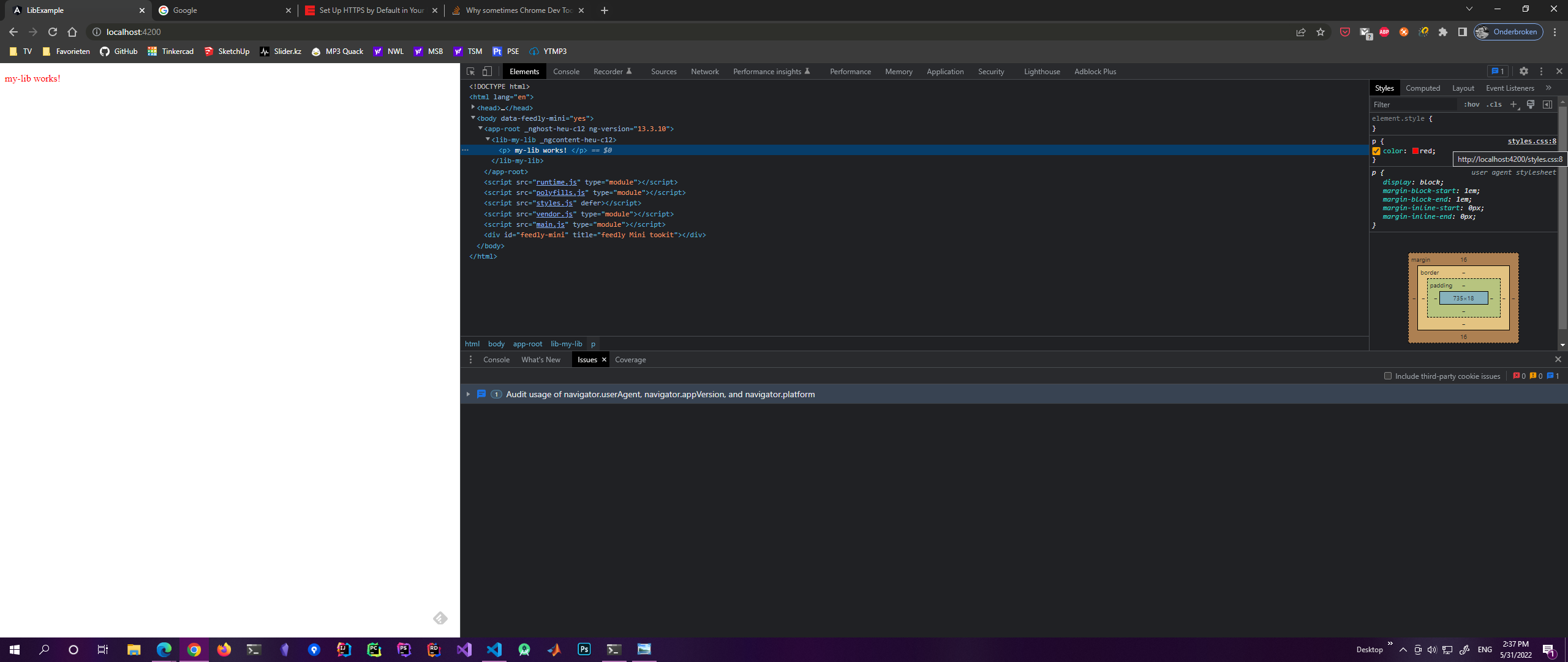1568x662 pixels.
Task: Enable Include third-party cookie issues
Action: 1388,376
